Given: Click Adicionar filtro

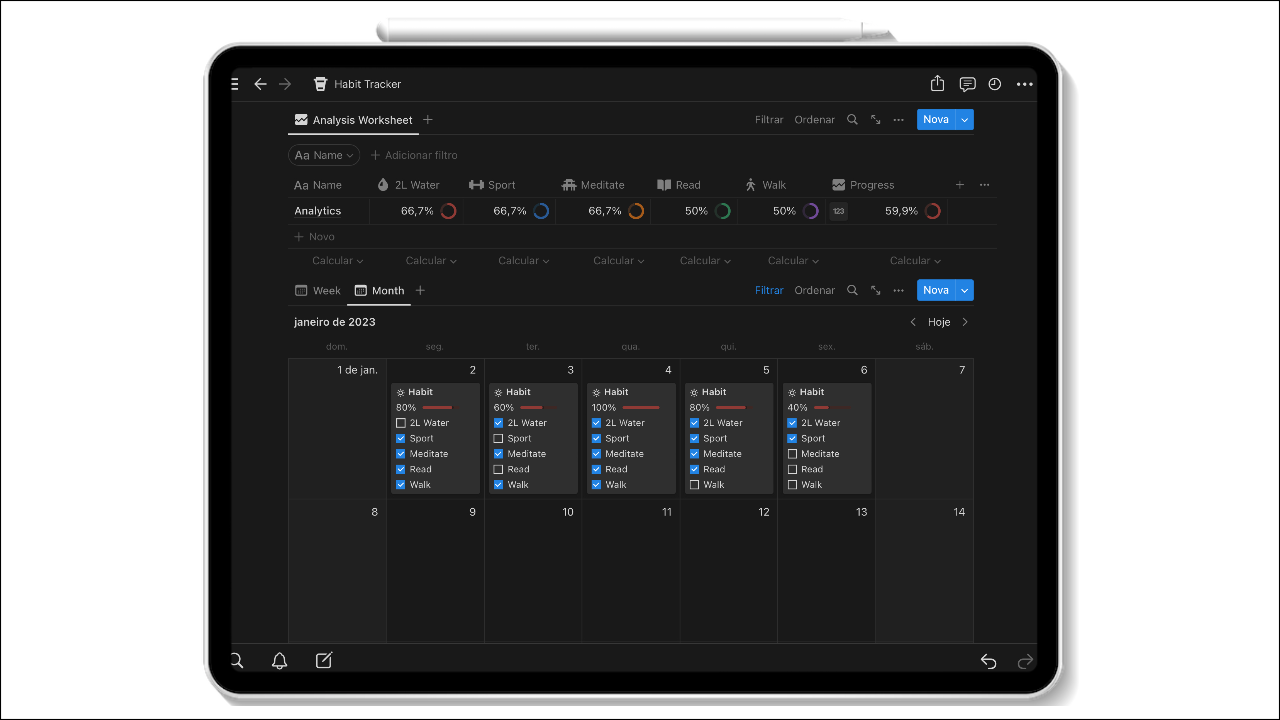Looking at the screenshot, I should click(x=414, y=155).
